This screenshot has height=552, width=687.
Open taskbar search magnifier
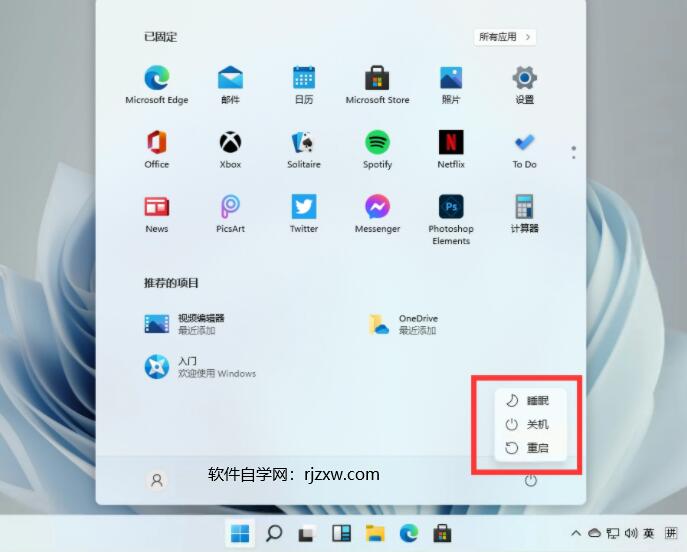tap(274, 533)
